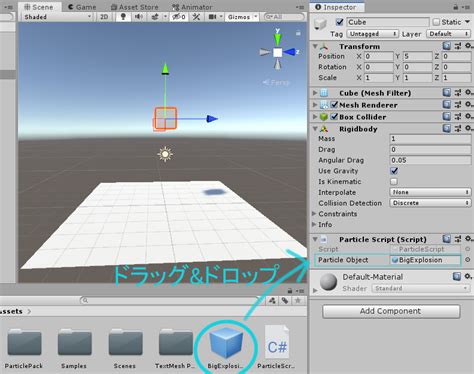Open the ParticlePack folder
This screenshot has width=474, height=374.
coord(24,348)
